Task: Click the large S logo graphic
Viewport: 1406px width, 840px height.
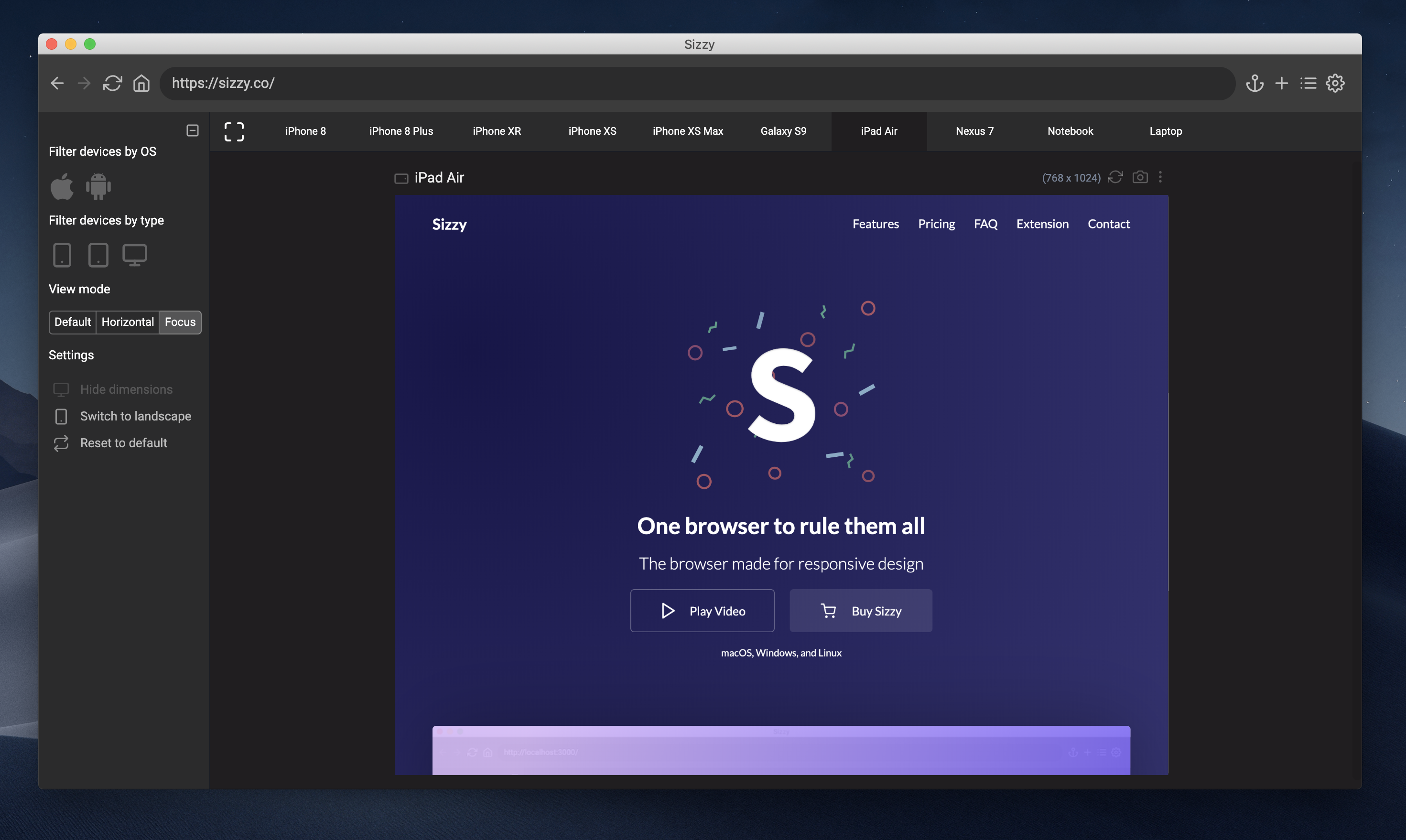Action: click(782, 395)
